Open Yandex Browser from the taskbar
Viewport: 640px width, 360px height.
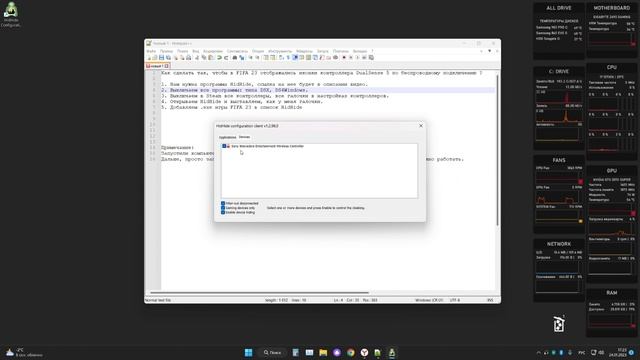[x=364, y=352]
